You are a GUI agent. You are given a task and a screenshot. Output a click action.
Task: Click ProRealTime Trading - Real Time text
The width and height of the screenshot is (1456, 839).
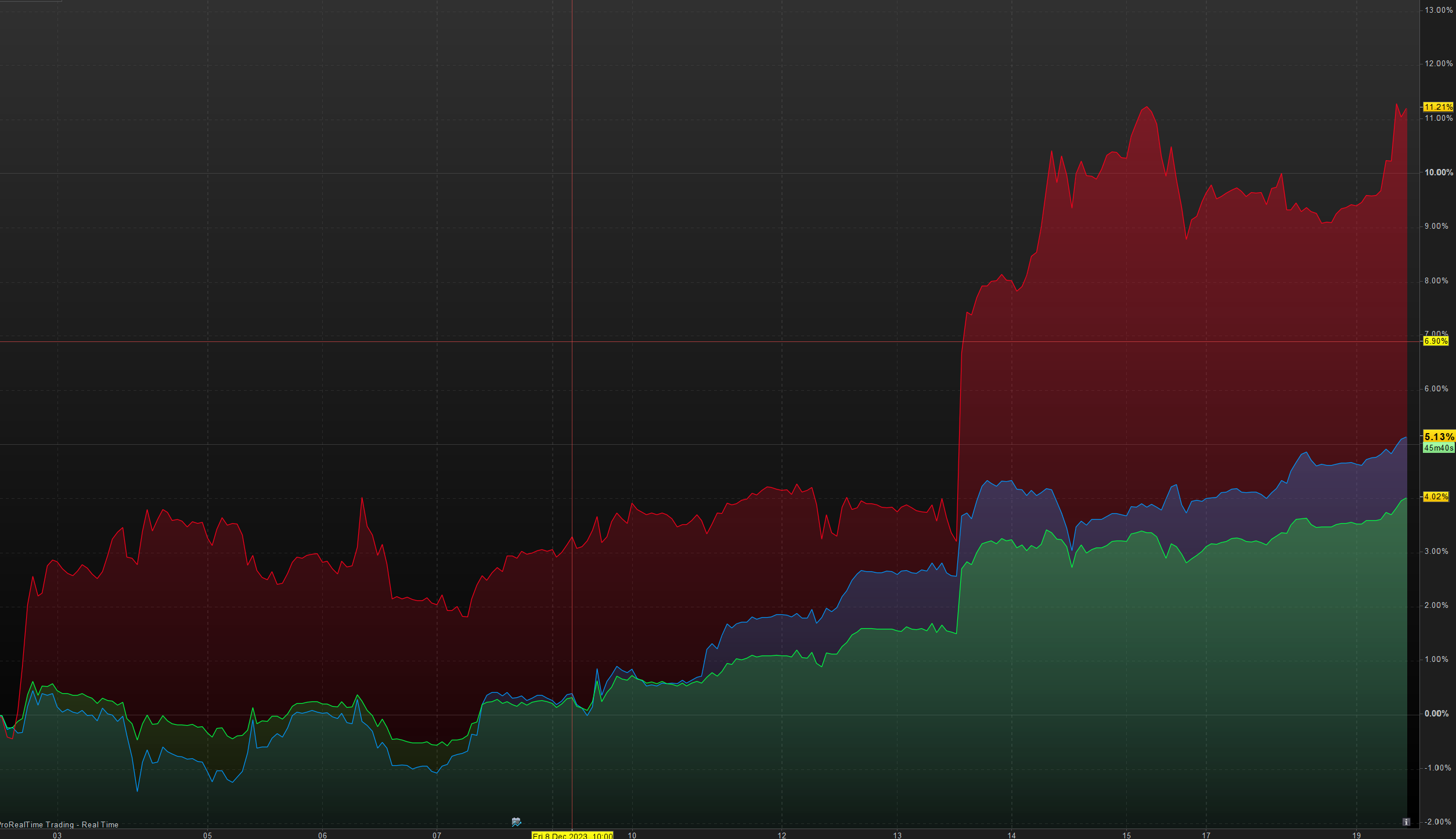pos(59,824)
